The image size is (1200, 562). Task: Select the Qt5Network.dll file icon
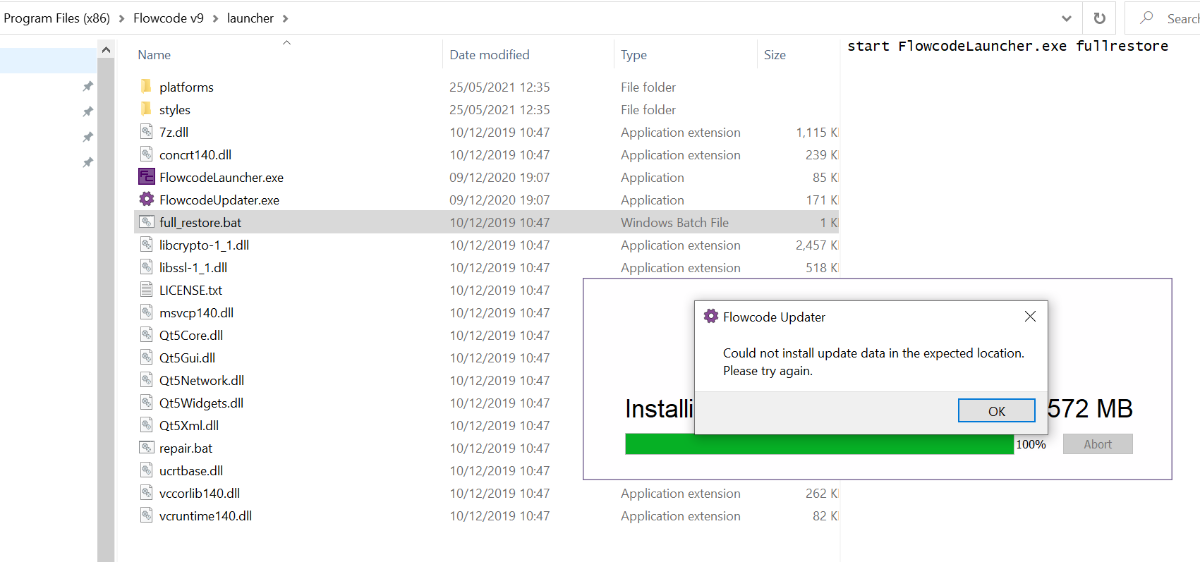(146, 381)
